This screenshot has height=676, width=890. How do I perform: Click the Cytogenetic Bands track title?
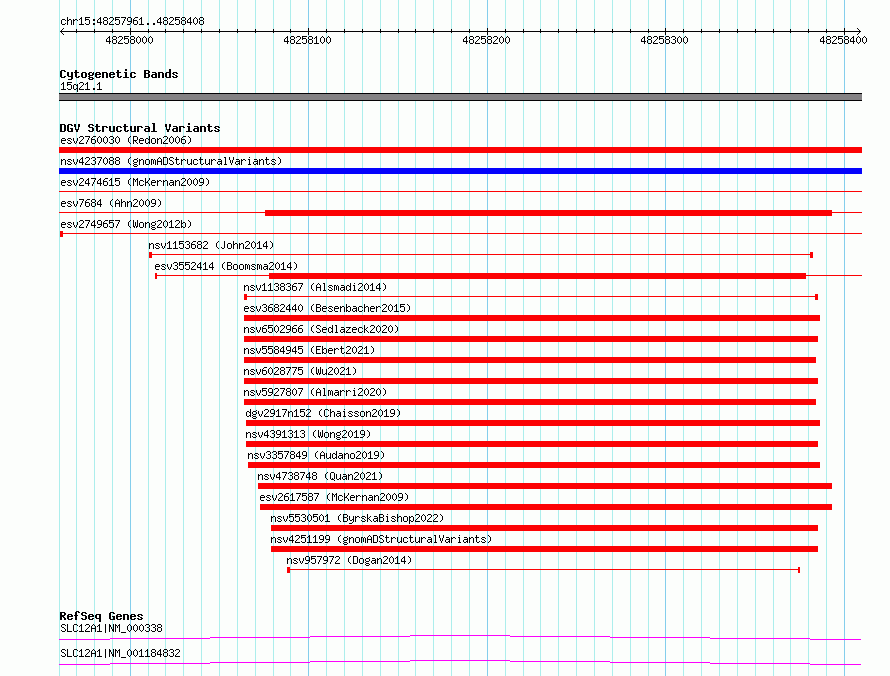pyautogui.click(x=119, y=74)
